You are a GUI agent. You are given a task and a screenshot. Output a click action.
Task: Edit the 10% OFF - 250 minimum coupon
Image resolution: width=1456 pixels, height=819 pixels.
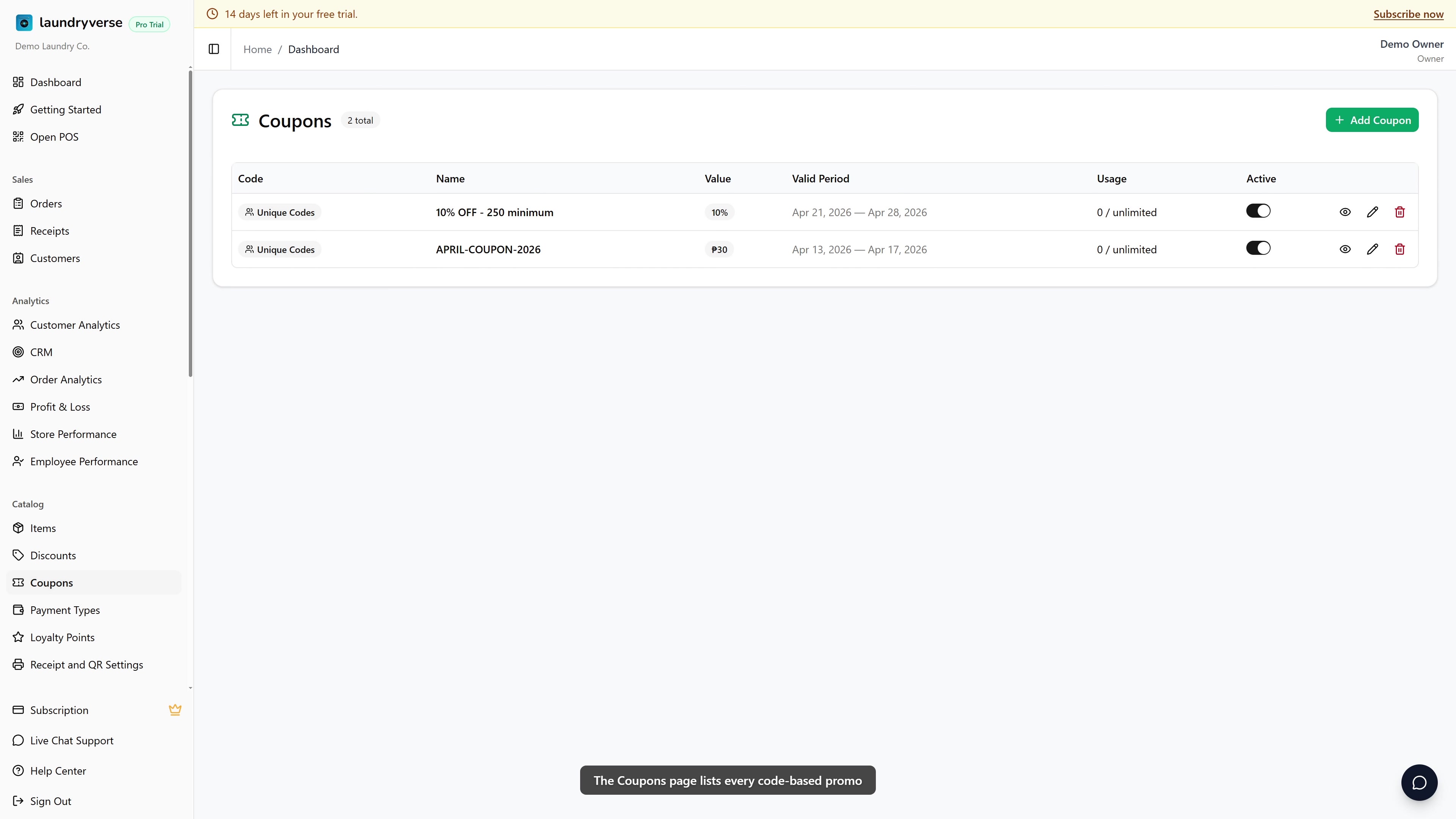click(x=1372, y=212)
